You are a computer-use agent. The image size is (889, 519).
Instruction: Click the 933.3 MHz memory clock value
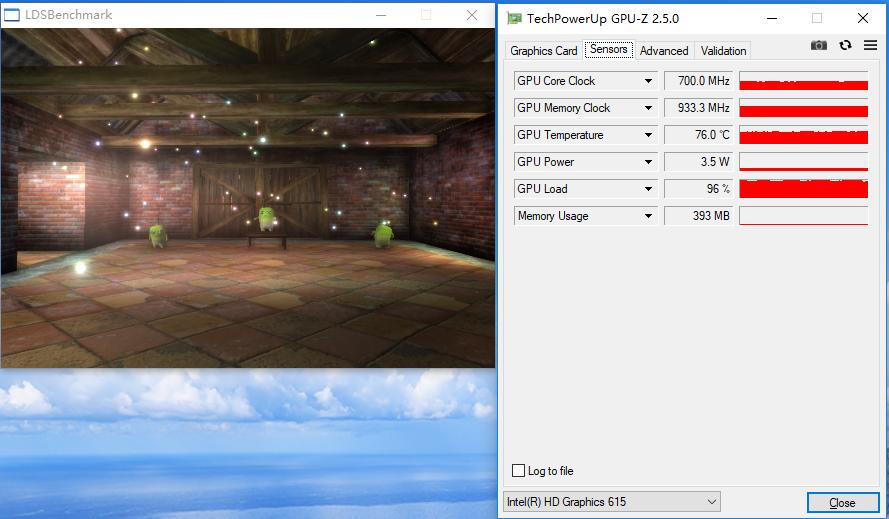coord(698,108)
